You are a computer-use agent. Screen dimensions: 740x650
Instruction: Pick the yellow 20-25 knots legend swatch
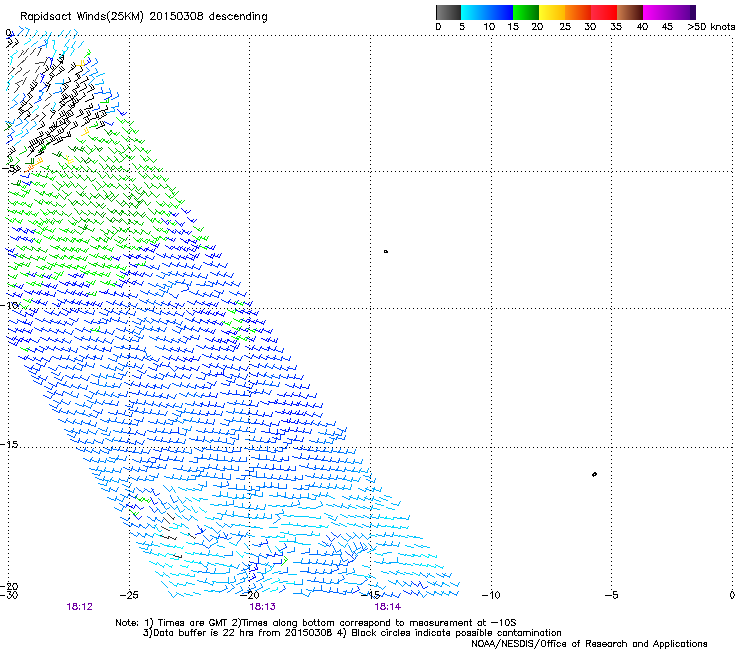552,12
